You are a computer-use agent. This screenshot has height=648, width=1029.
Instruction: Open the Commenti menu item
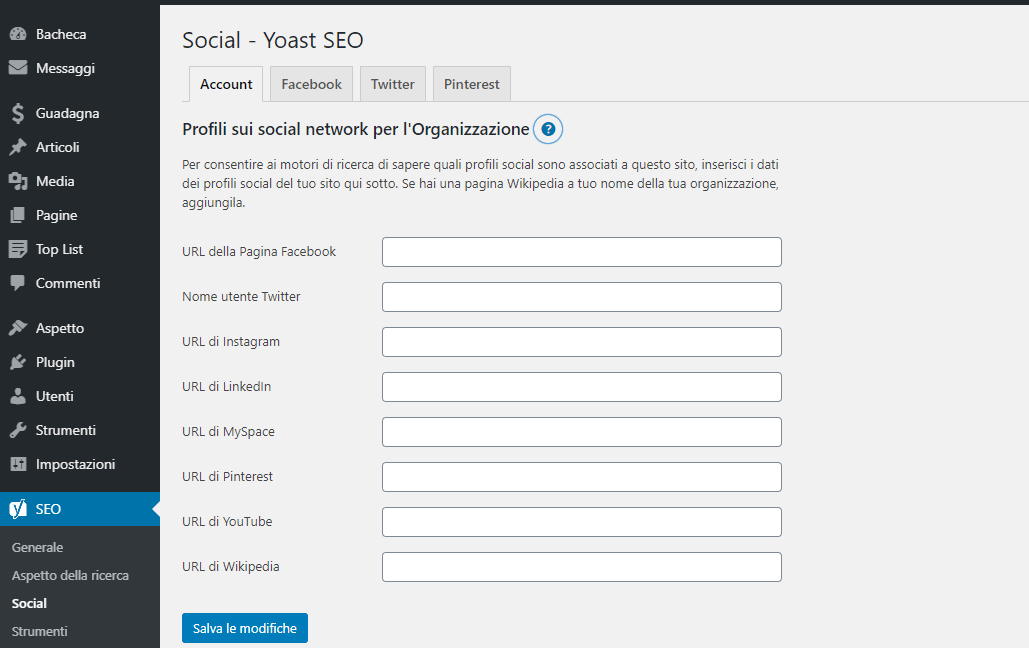67,283
